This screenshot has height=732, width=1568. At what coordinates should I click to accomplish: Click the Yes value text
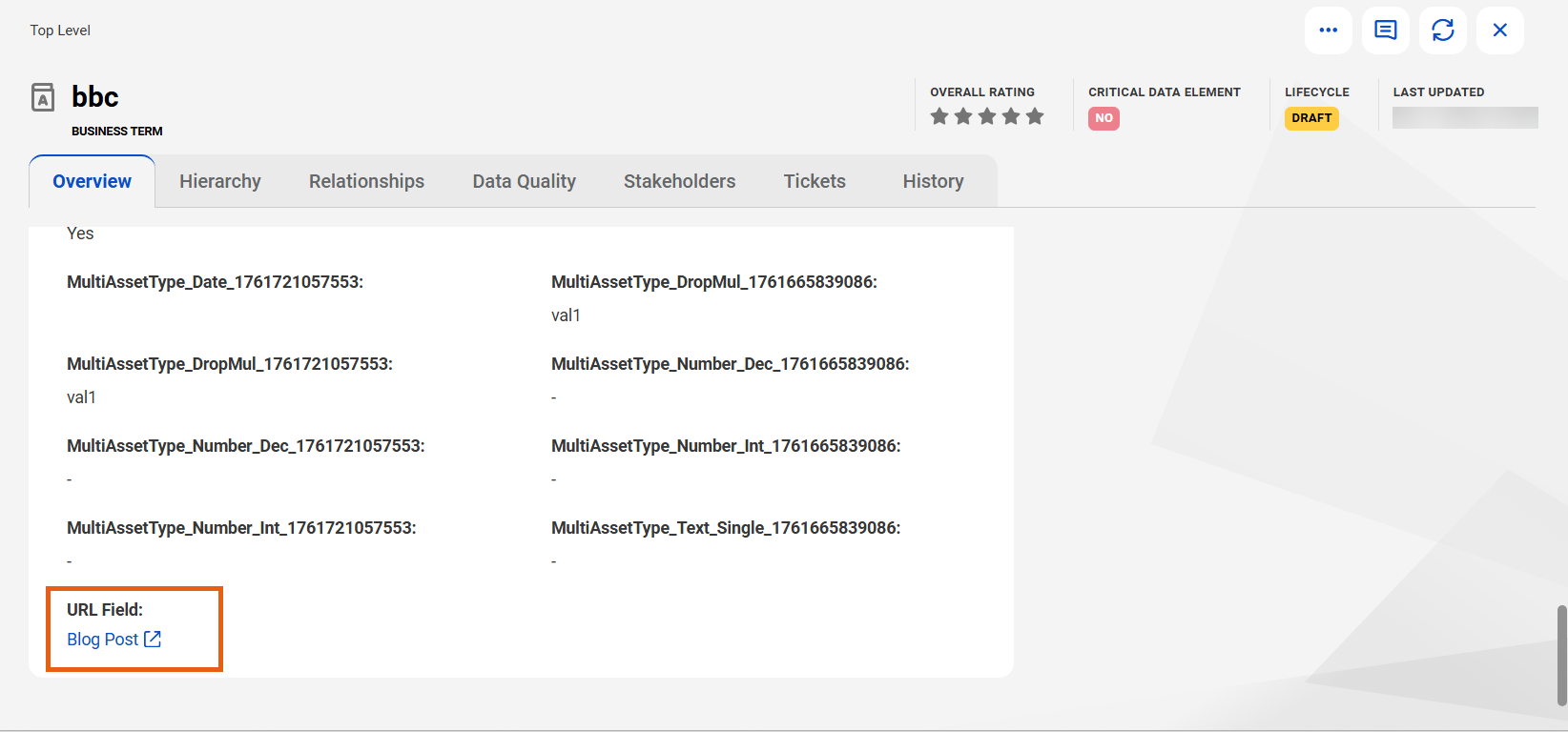(80, 234)
